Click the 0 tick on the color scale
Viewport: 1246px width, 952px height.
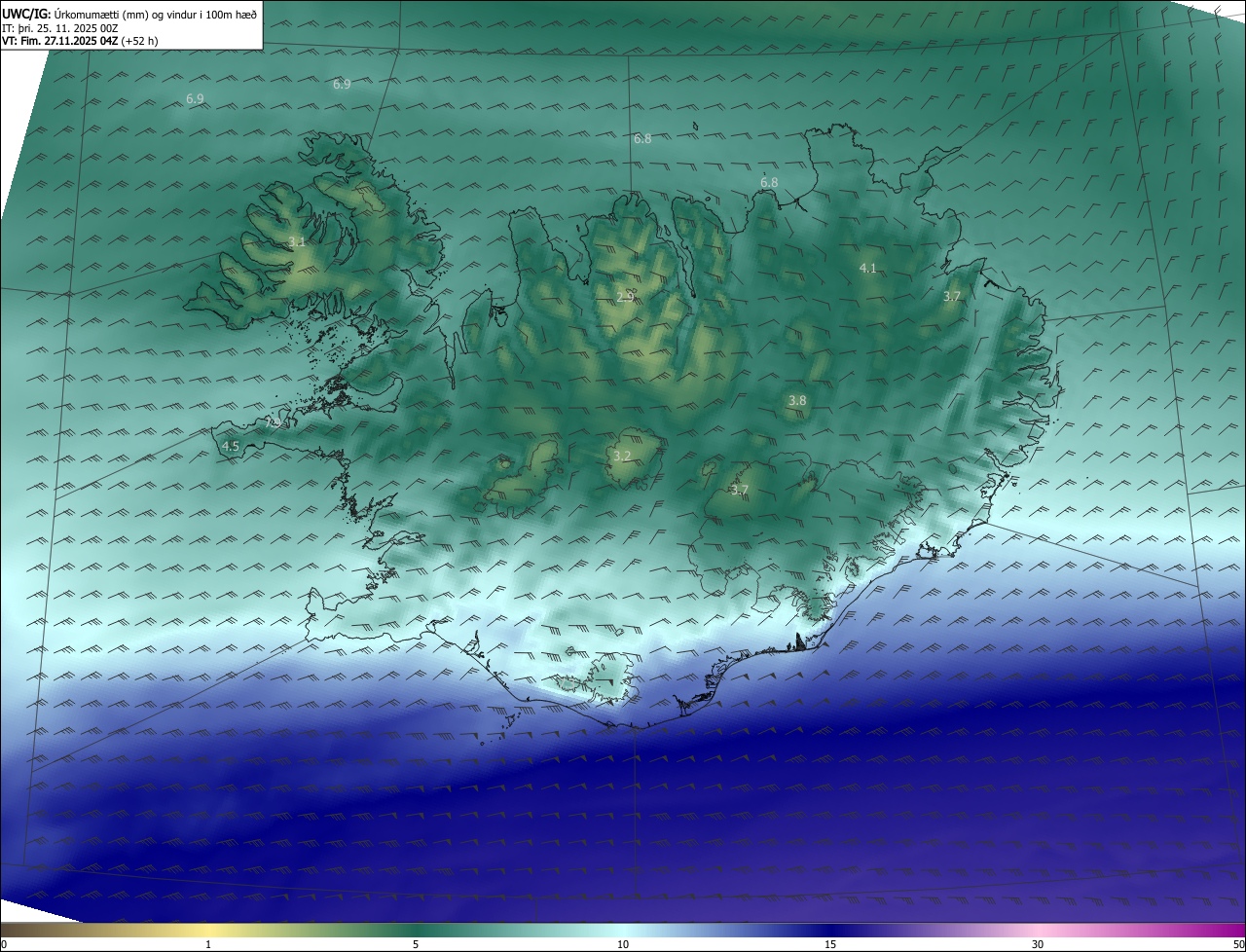[x=4, y=944]
